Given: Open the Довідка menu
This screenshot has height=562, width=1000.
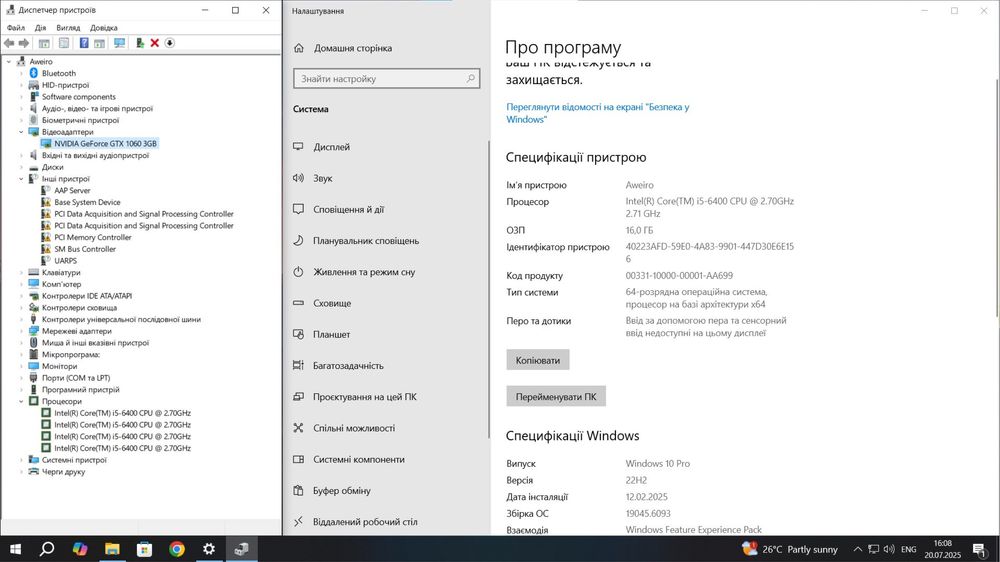Looking at the screenshot, I should pyautogui.click(x=104, y=28).
